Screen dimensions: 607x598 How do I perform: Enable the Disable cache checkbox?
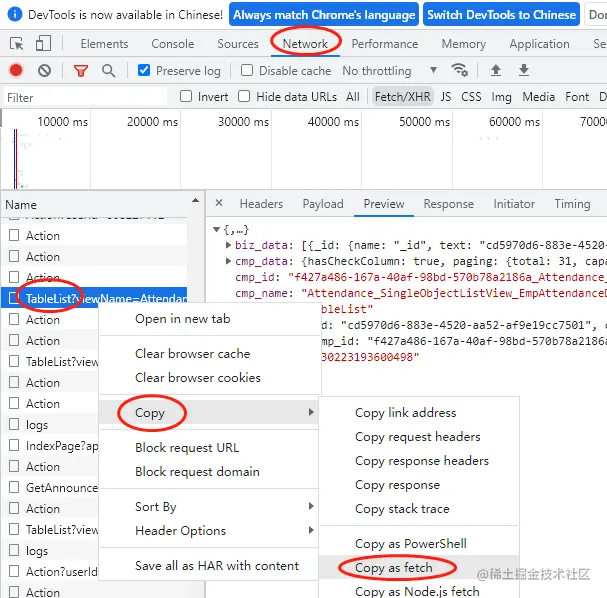click(247, 70)
